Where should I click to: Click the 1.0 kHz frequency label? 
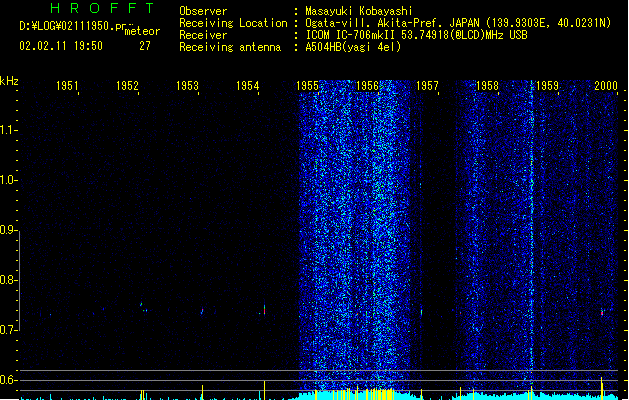[x=8, y=180]
